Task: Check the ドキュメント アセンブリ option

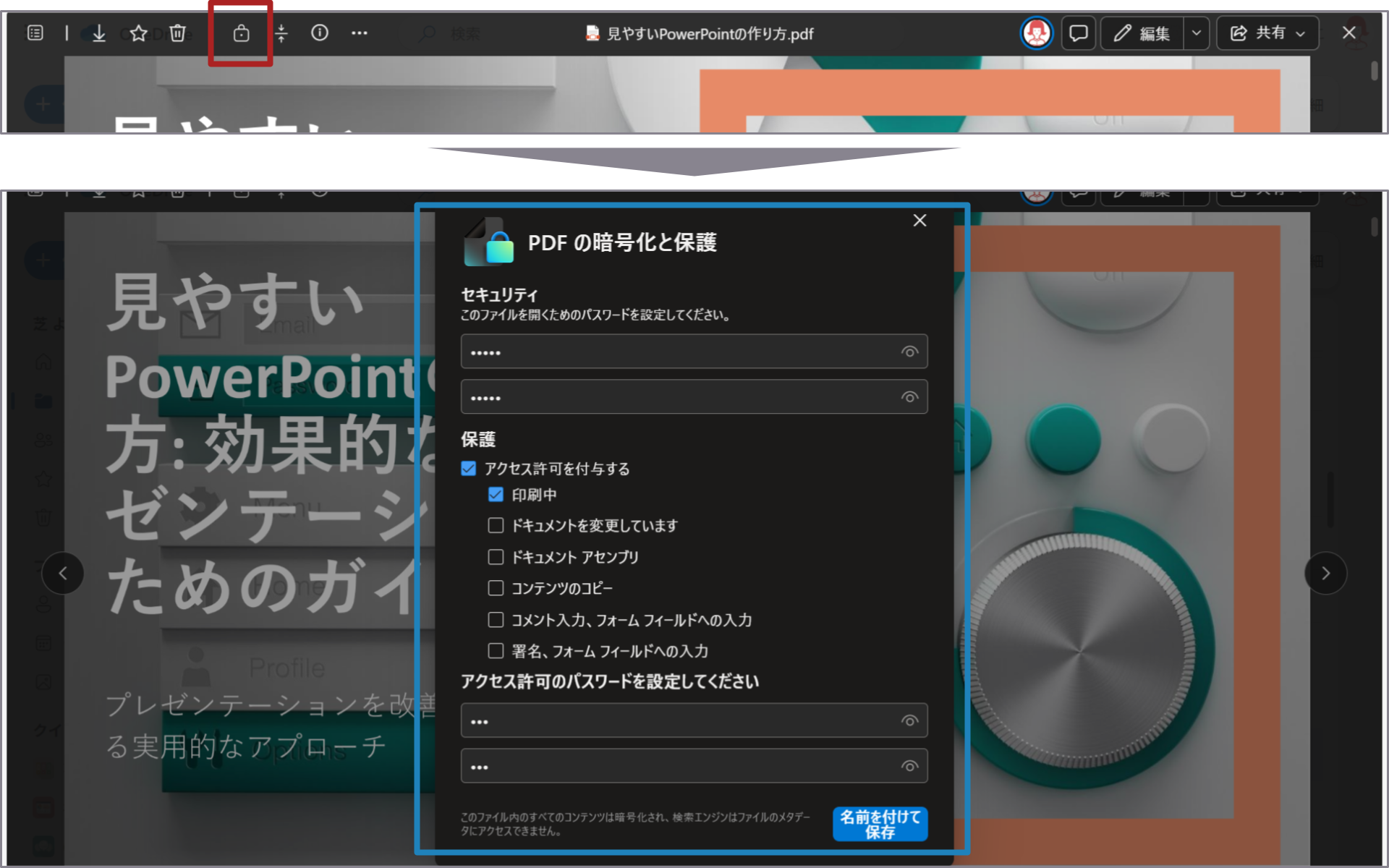Action: (x=496, y=557)
